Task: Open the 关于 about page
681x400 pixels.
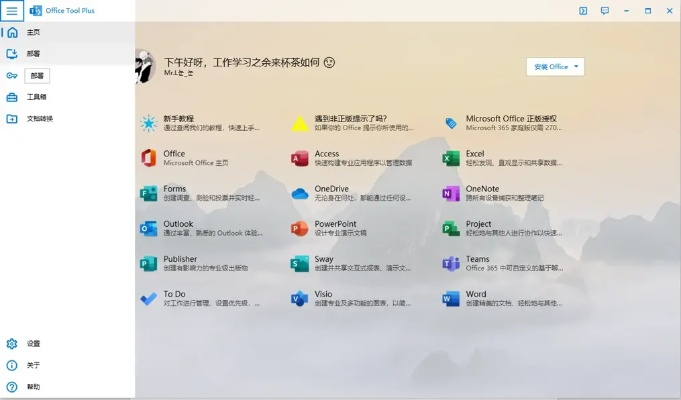Action: [x=67, y=365]
